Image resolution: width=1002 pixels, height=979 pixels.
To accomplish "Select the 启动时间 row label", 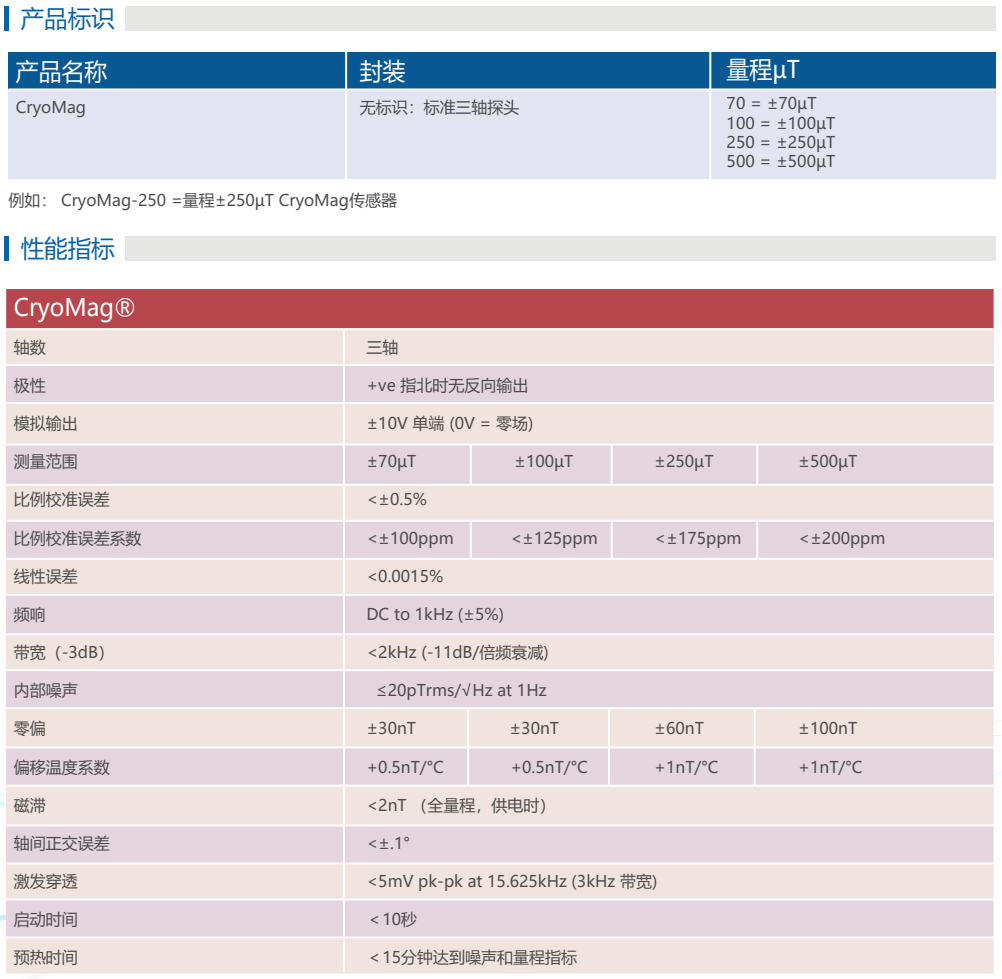I will pos(45,920).
